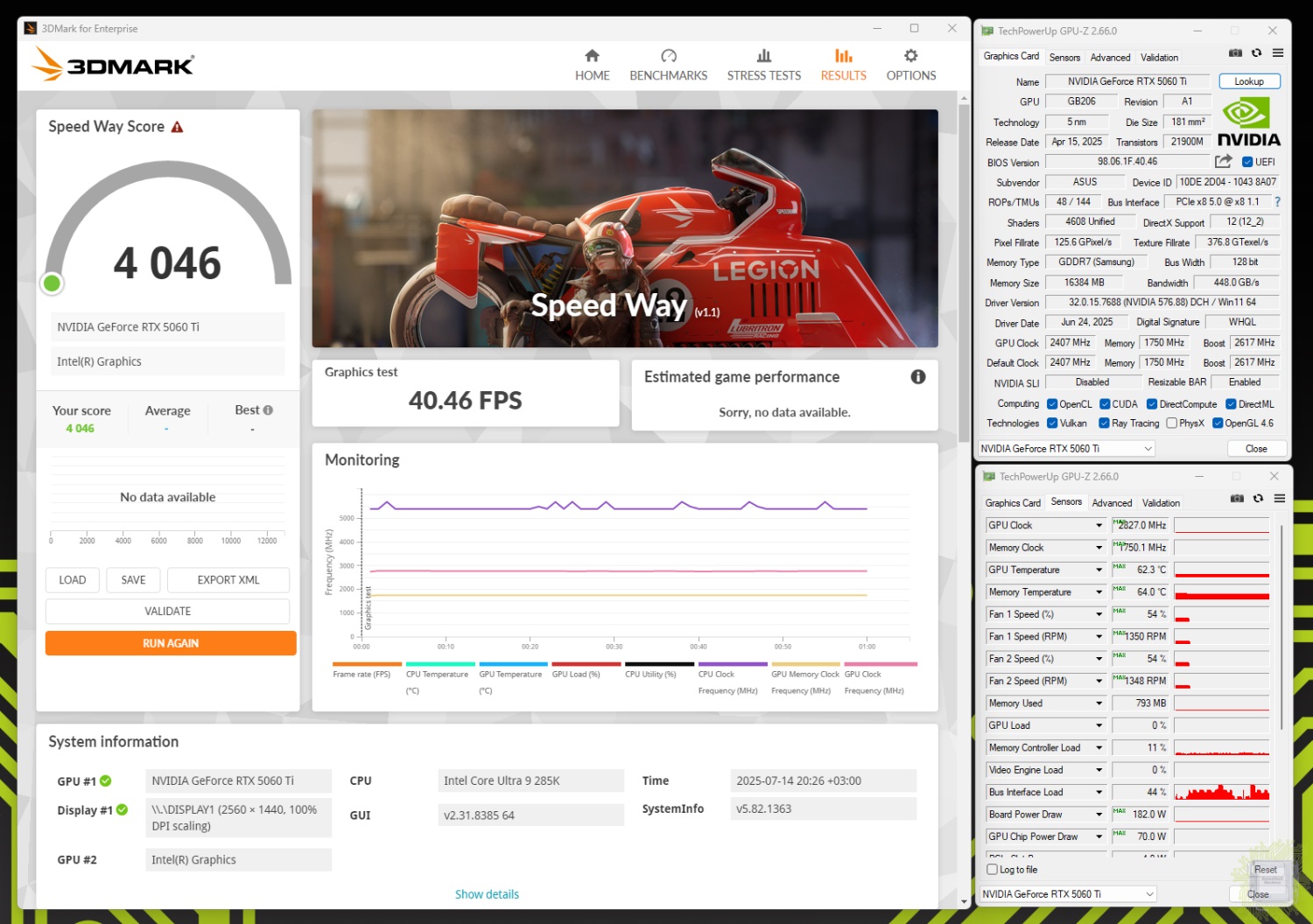Expand the Fan 1 Speed (%) sensor dropdown

point(1099,614)
